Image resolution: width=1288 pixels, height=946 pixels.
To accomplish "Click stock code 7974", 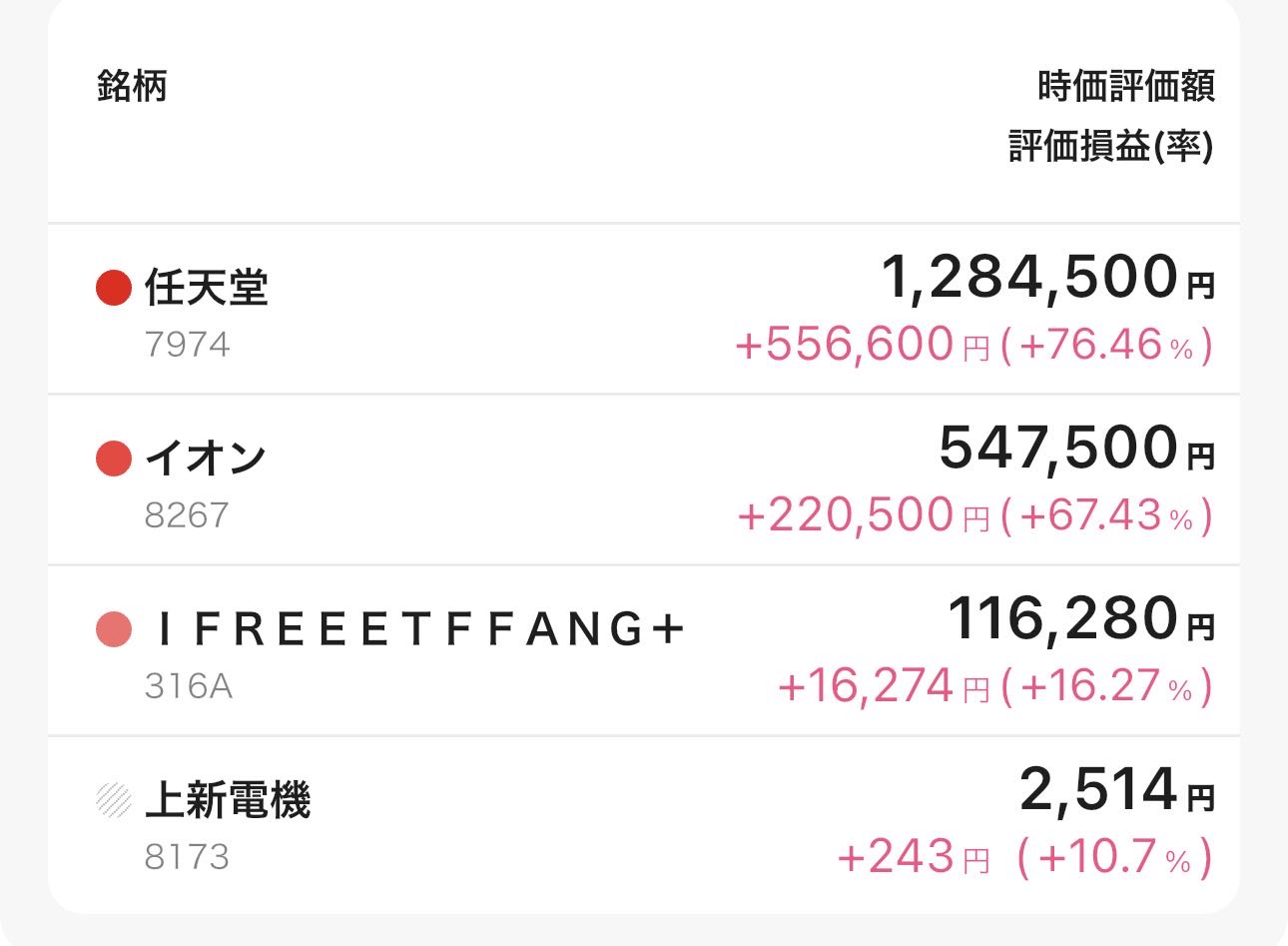I will pyautogui.click(x=187, y=345).
